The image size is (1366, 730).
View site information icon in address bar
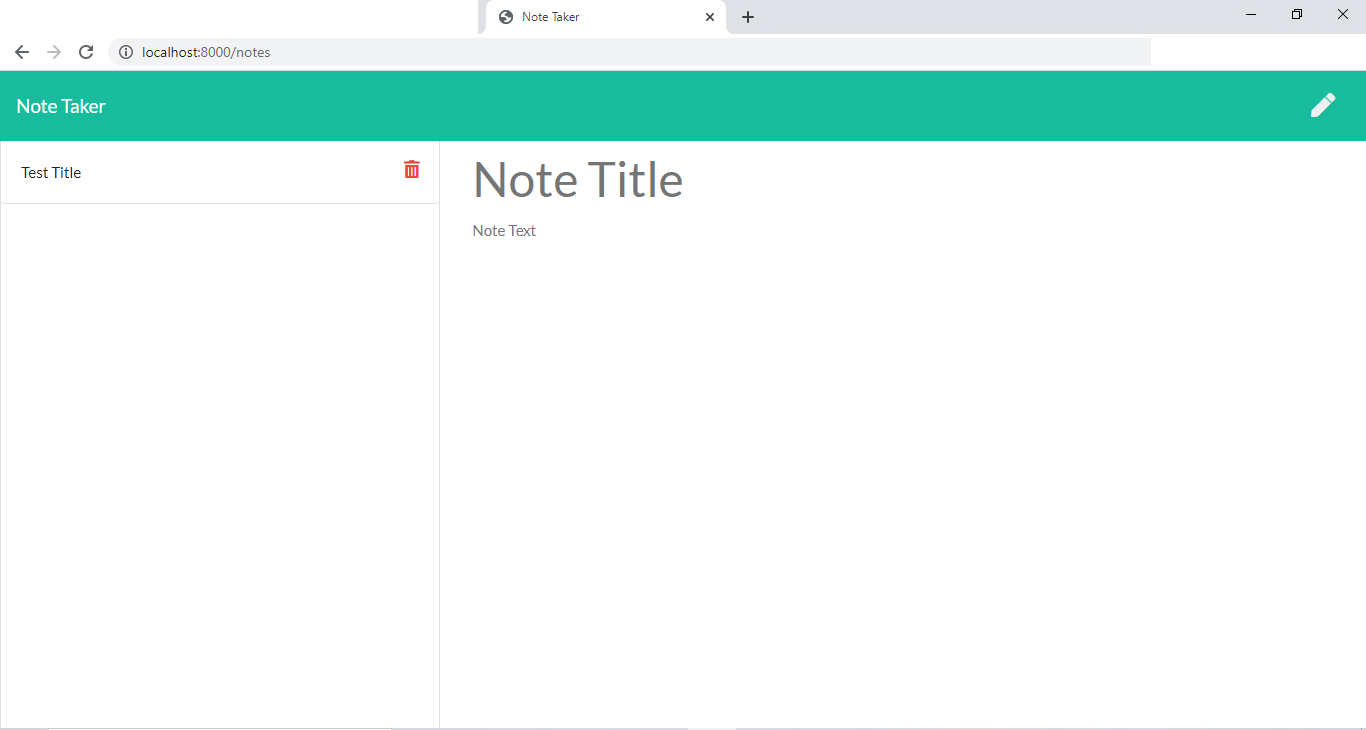[x=126, y=52]
